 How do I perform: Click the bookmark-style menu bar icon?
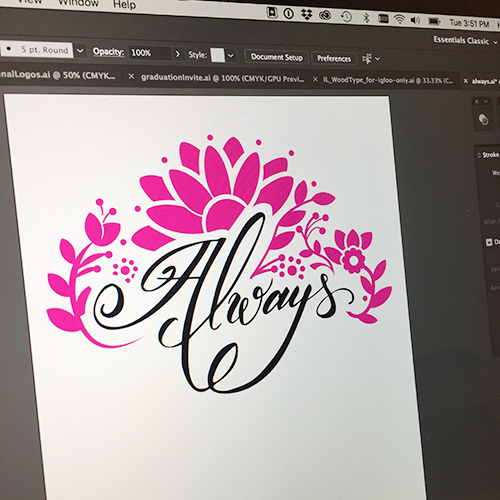(x=272, y=13)
